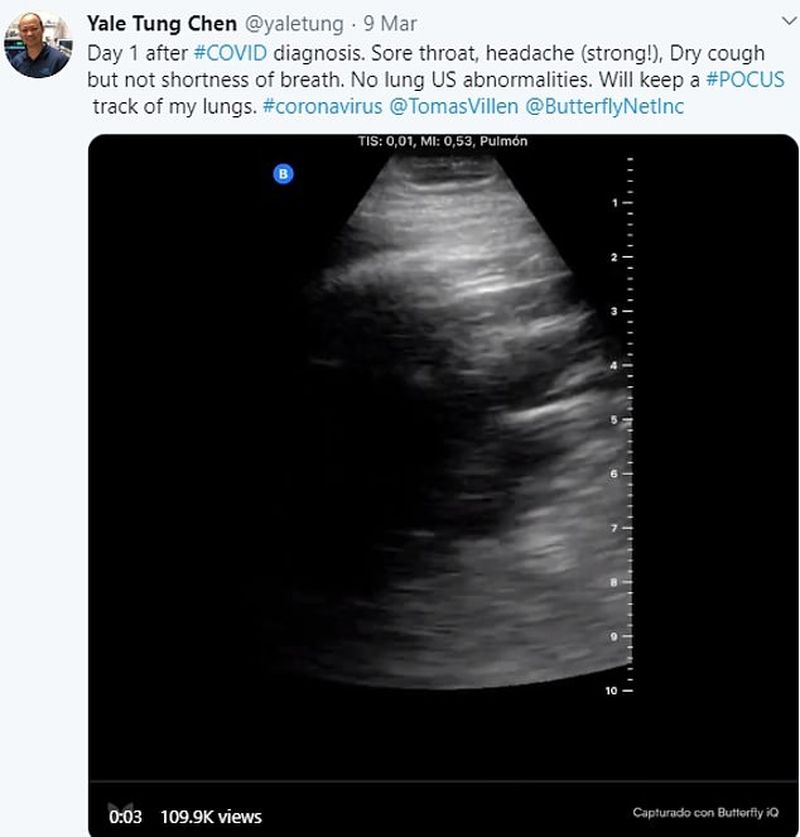The image size is (800, 837).
Task: Open the #POCUS hashtag
Action: (x=745, y=80)
